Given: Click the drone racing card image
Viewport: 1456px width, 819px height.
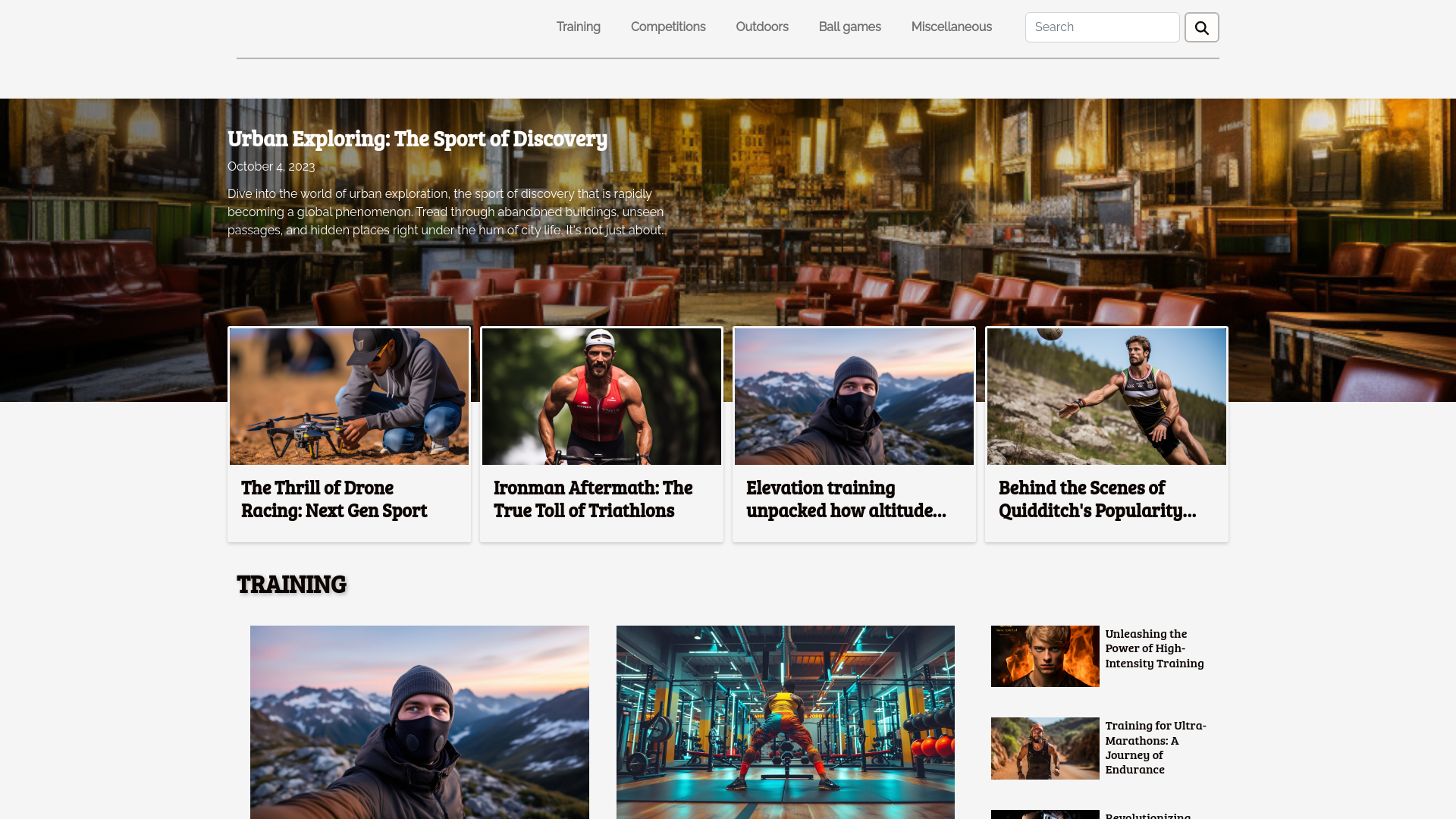Looking at the screenshot, I should (349, 397).
